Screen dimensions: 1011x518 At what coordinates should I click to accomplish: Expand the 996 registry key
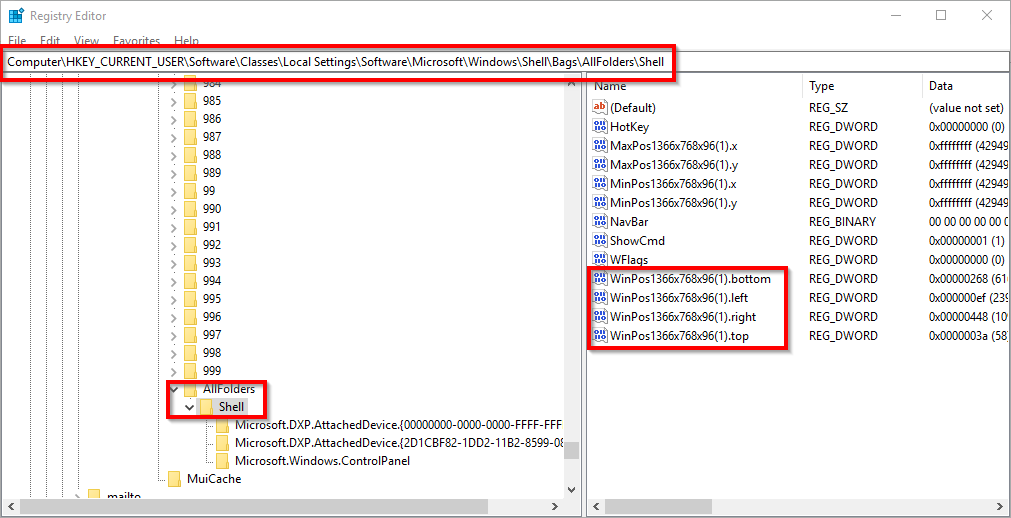point(173,317)
